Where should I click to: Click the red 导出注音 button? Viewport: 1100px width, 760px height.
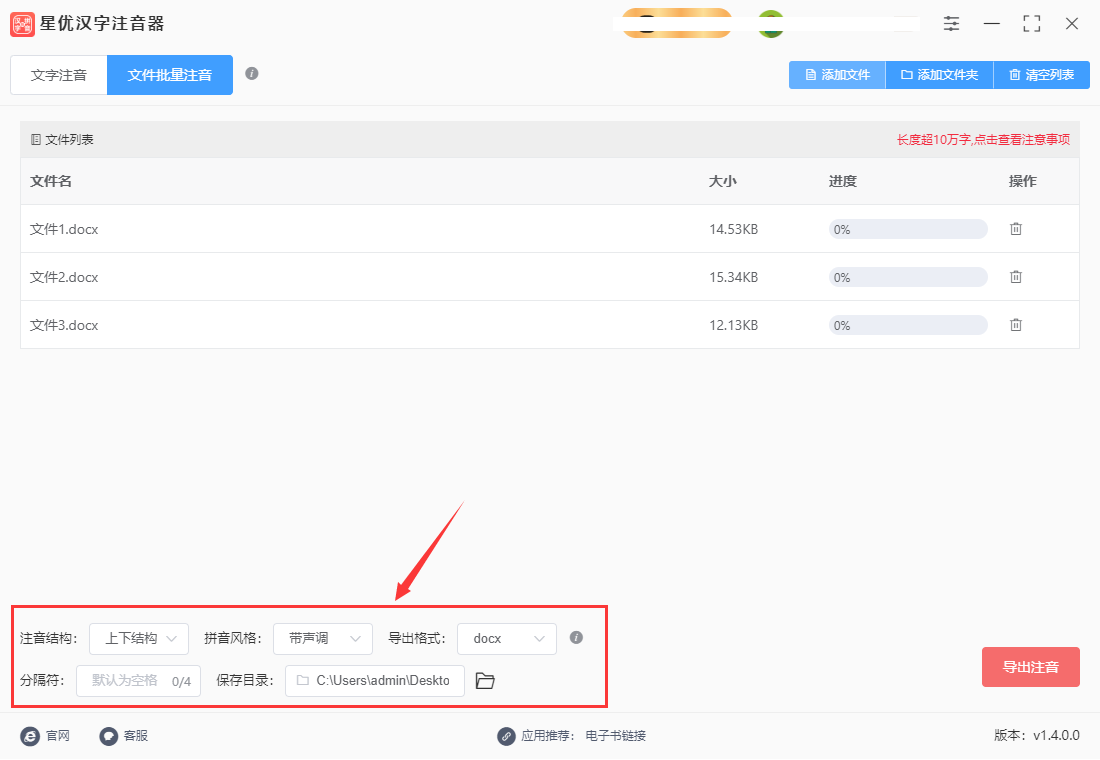point(1031,667)
